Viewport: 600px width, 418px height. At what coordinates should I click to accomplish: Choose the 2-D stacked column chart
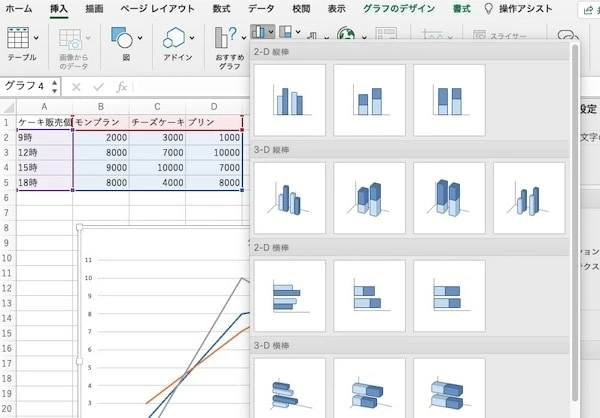tap(369, 100)
